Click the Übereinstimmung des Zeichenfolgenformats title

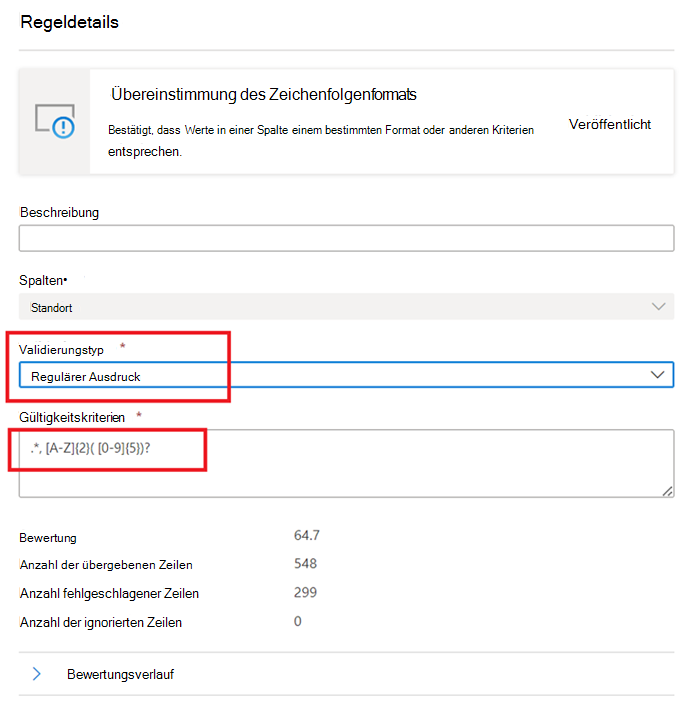264,95
